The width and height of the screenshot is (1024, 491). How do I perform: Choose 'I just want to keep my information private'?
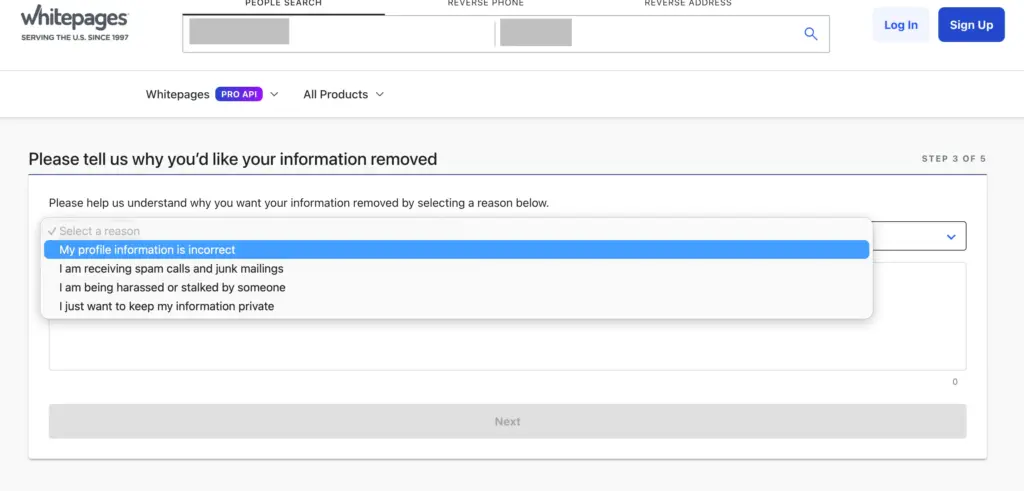tap(456, 306)
